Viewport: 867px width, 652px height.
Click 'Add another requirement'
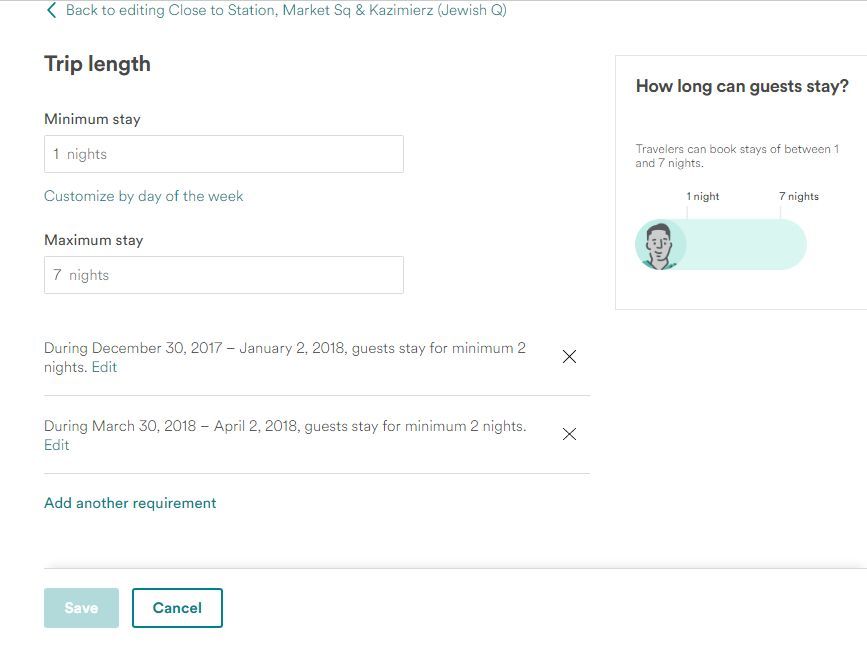point(130,503)
